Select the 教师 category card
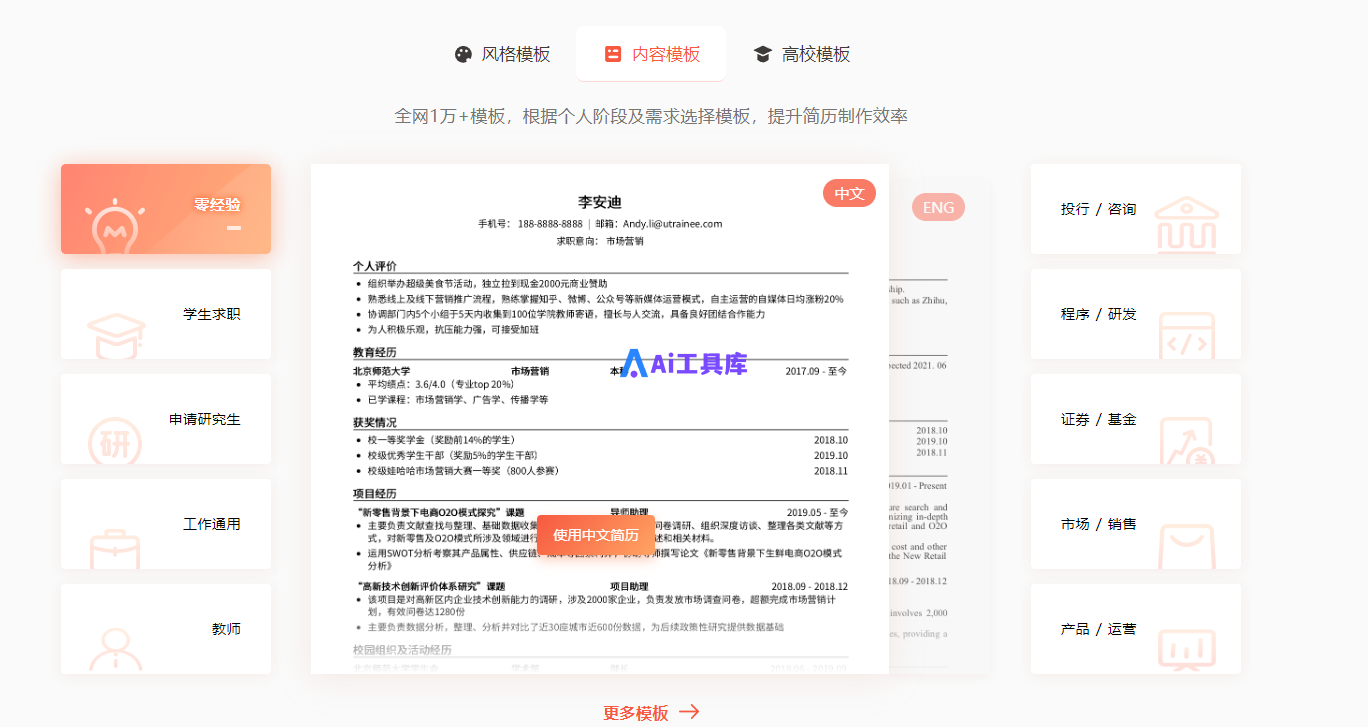This screenshot has height=727, width=1368. coord(166,629)
